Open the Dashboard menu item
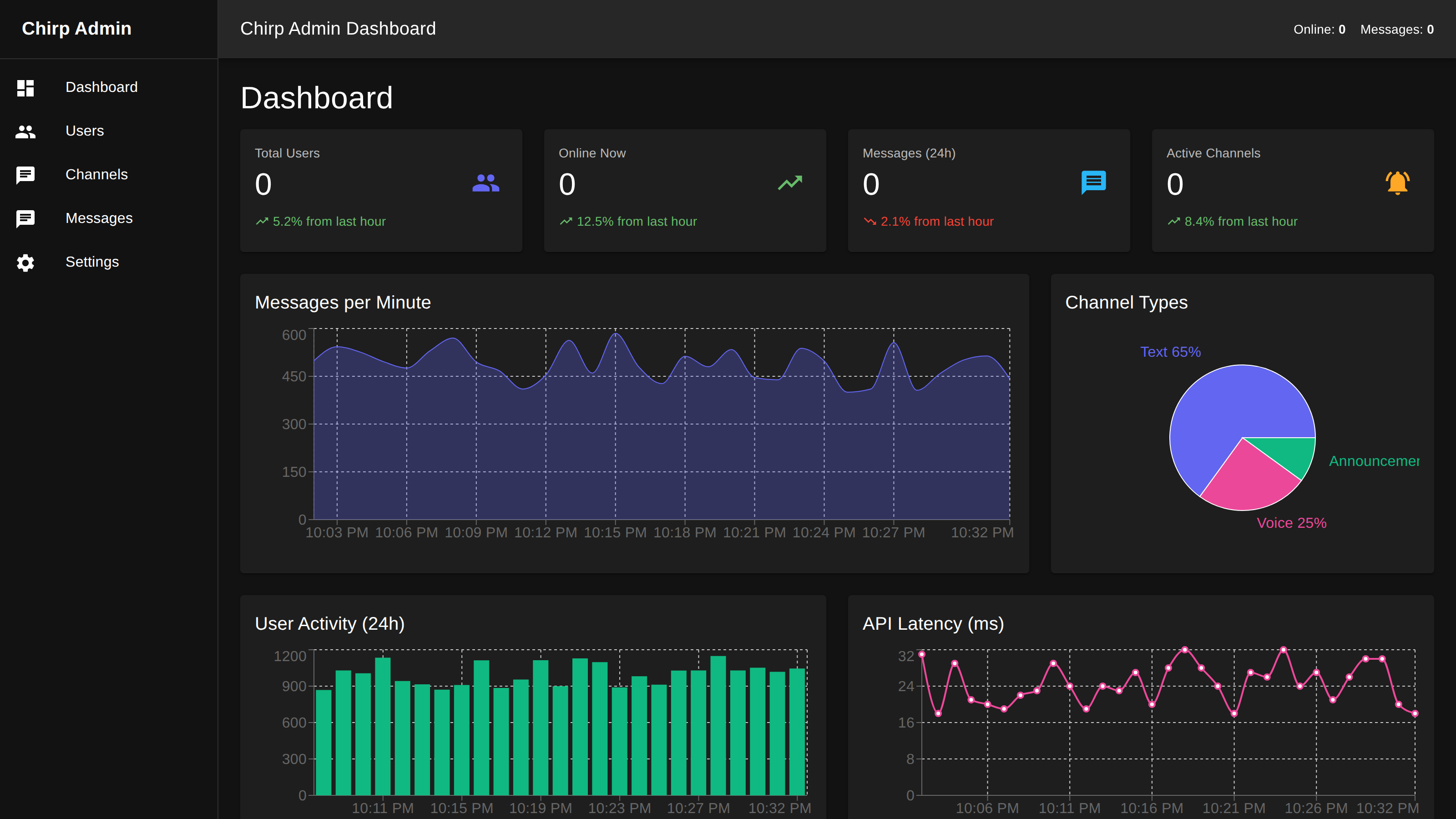The width and height of the screenshot is (1456, 819). coord(109,88)
